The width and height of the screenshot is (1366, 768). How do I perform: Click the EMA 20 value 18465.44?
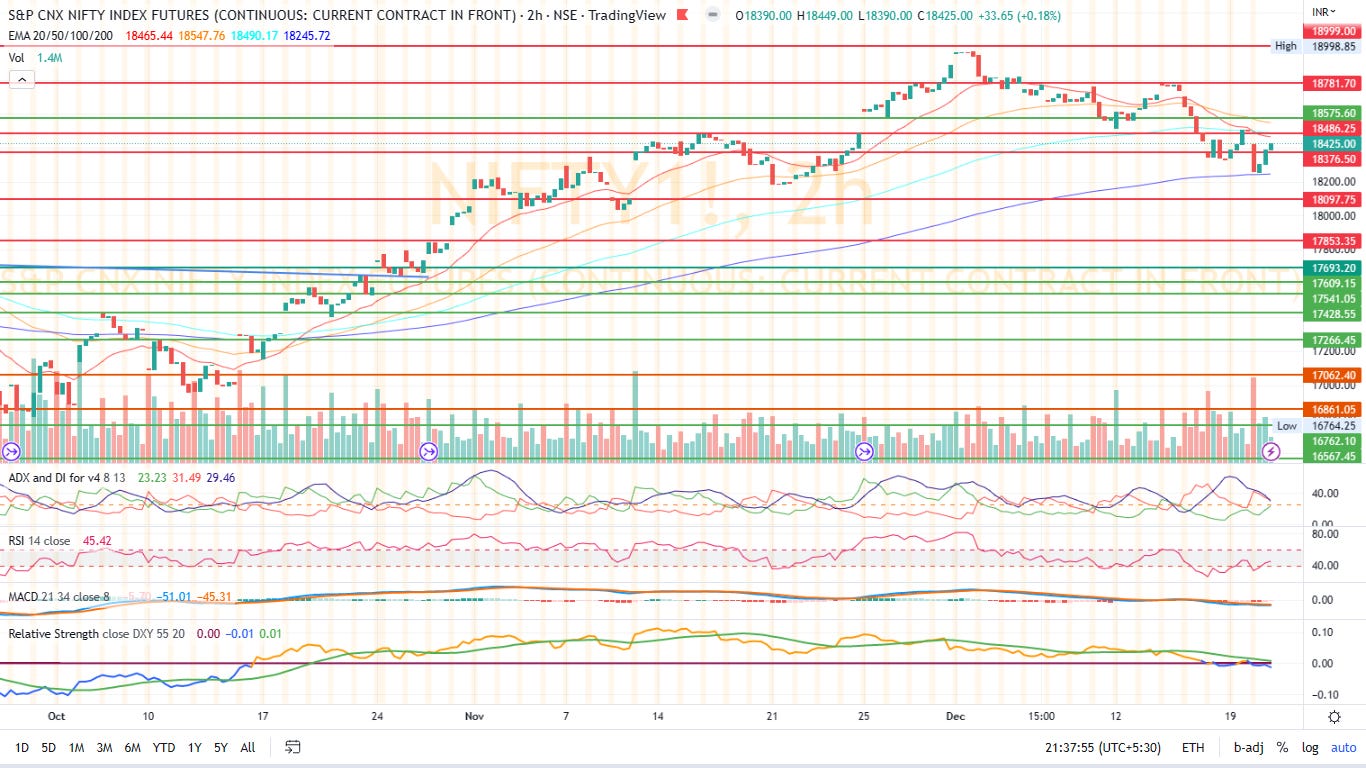[148, 35]
